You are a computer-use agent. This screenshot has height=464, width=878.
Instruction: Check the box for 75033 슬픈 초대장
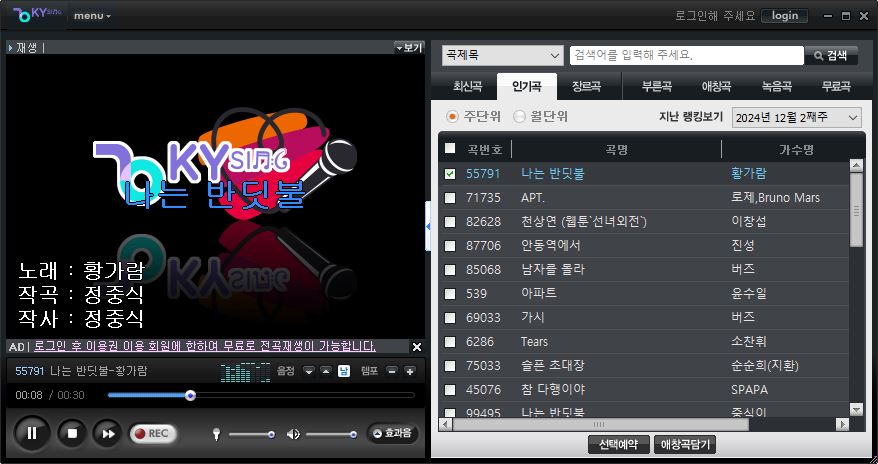450,366
